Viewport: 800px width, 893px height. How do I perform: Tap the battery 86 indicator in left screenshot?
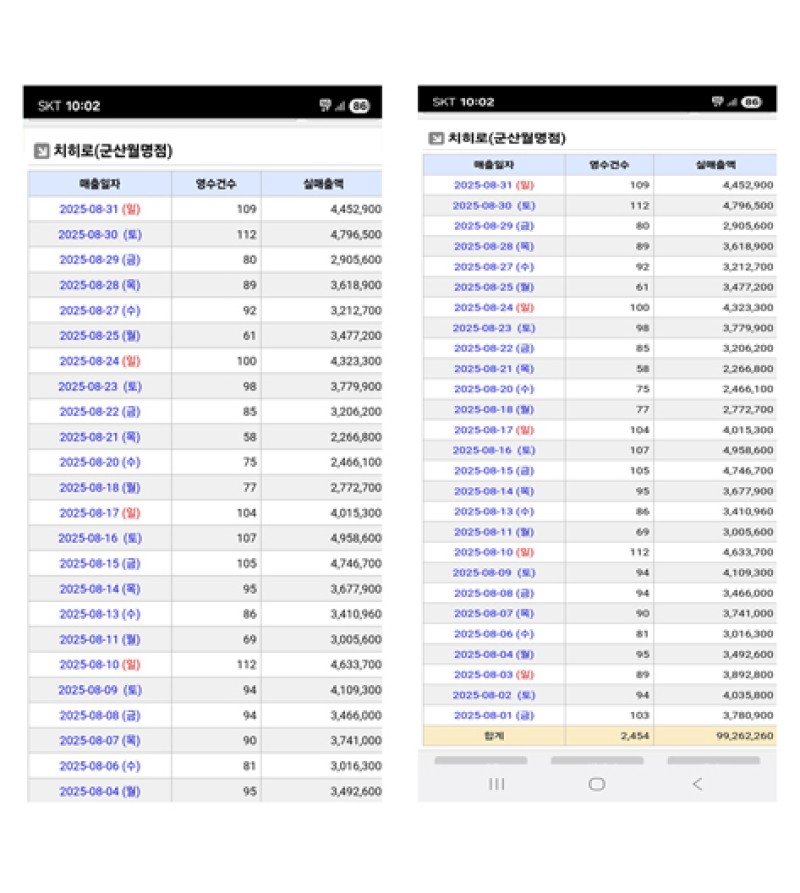[360, 106]
